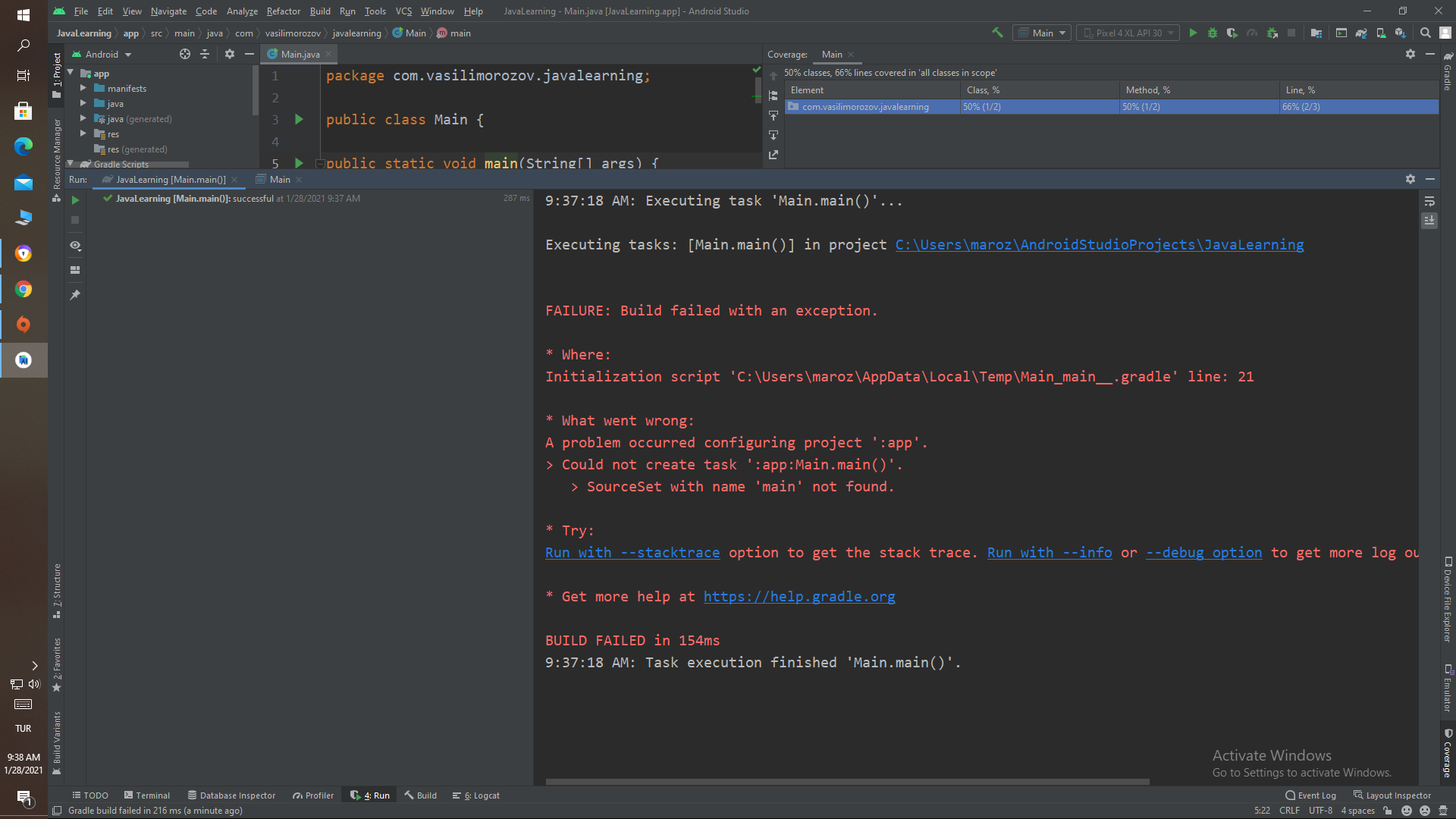Toggle Autoscroll to Source icon in Coverage
The height and width of the screenshot is (819, 1456).
tap(773, 115)
